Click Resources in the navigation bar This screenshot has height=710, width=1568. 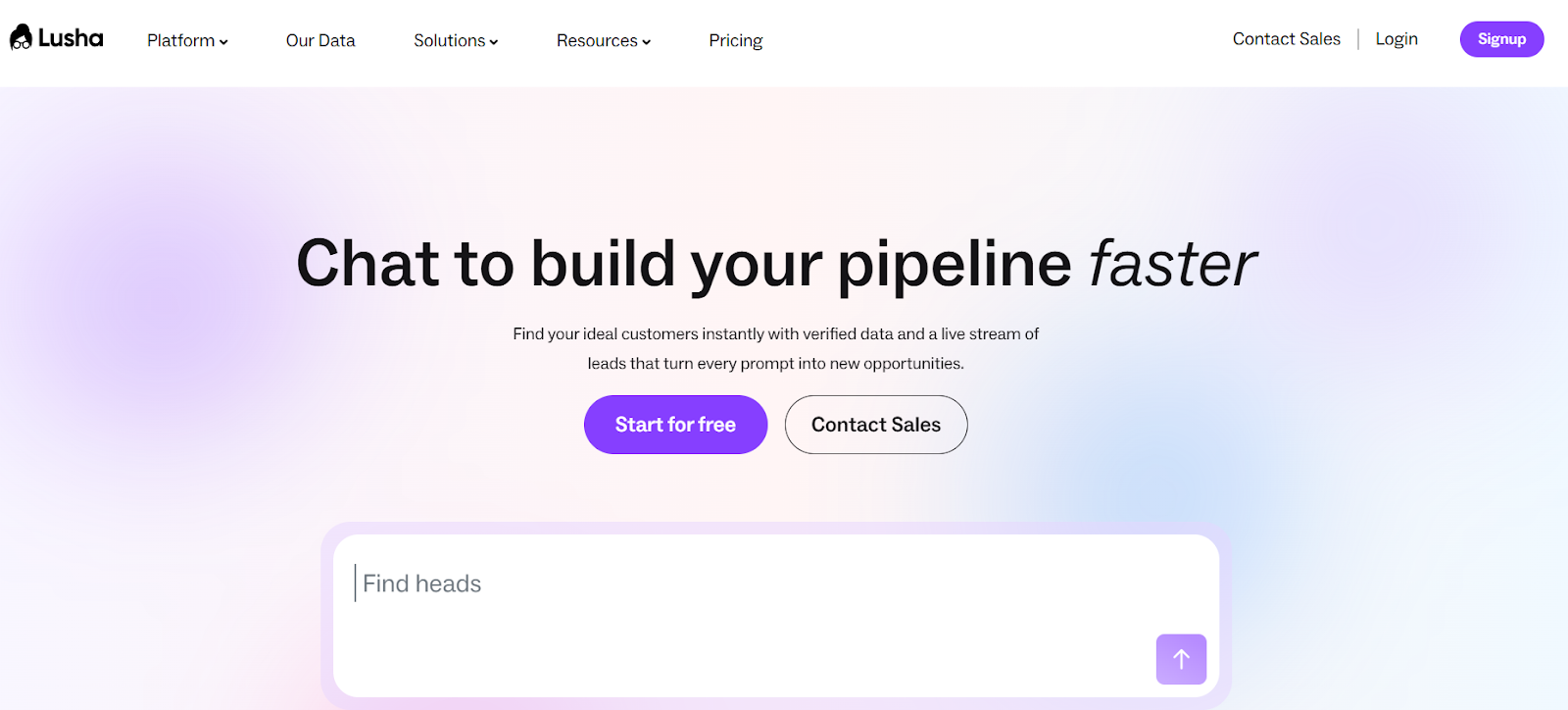coord(597,40)
